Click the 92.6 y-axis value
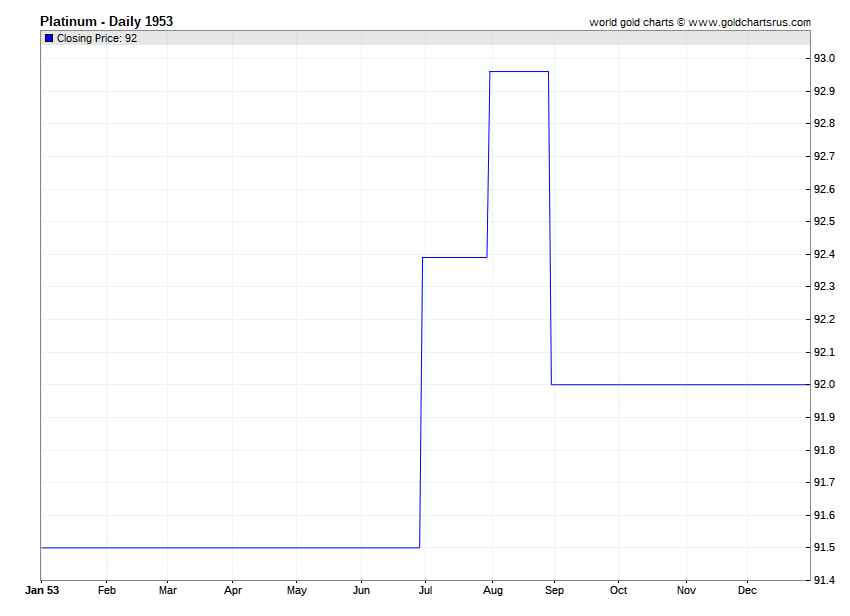 pos(824,189)
